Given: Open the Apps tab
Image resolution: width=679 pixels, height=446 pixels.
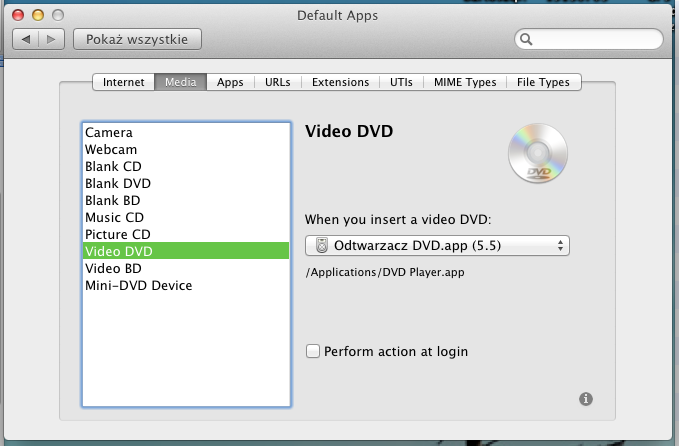Looking at the screenshot, I should 230,82.
